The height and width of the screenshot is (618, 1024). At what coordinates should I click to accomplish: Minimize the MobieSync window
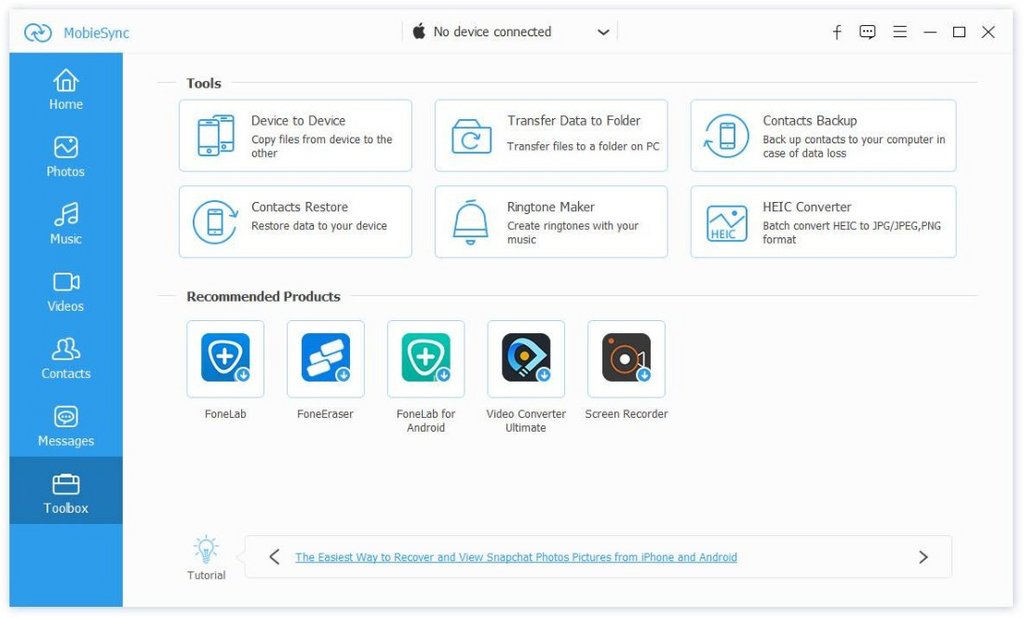point(930,32)
